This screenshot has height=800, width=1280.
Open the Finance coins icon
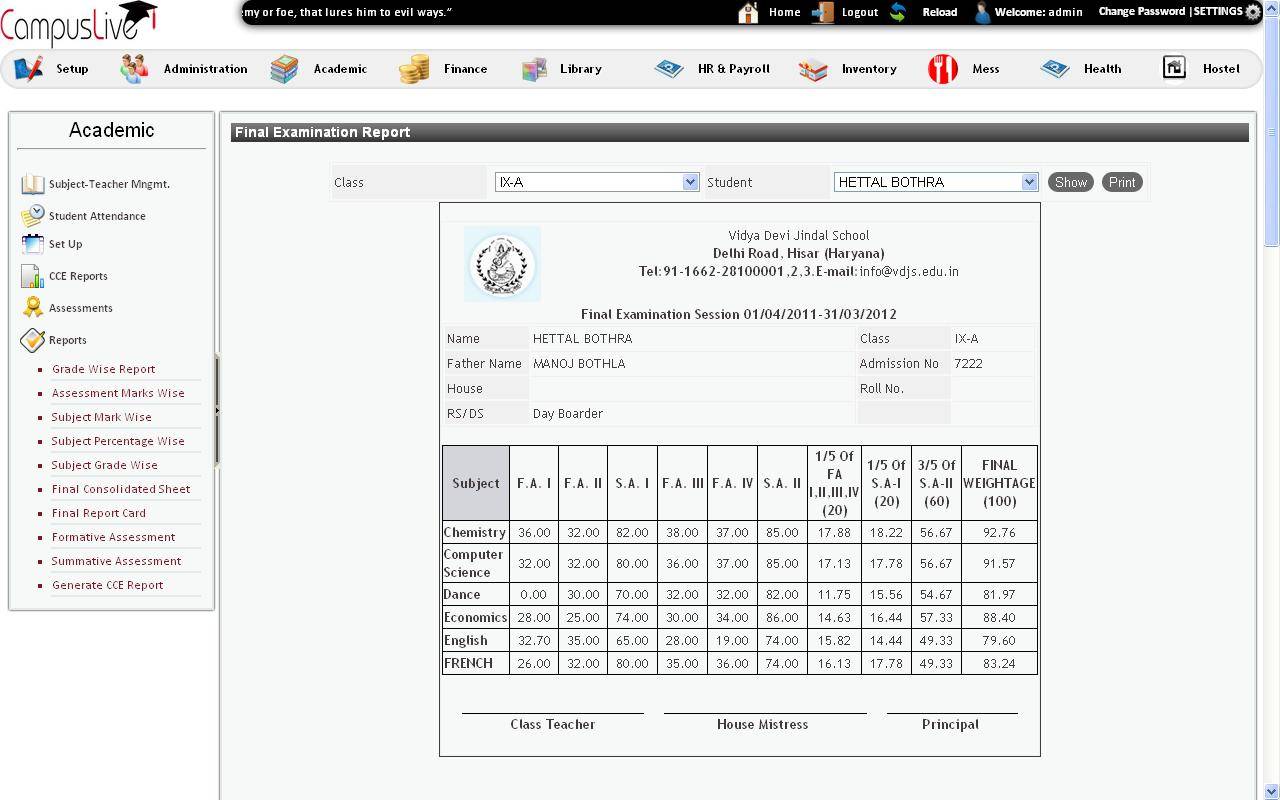414,68
